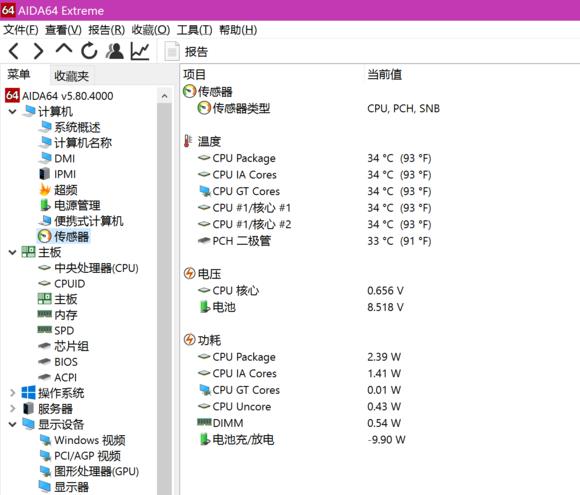Click the 电源管理 battery icon
Viewport: 580px width, 495px height.
(x=45, y=205)
